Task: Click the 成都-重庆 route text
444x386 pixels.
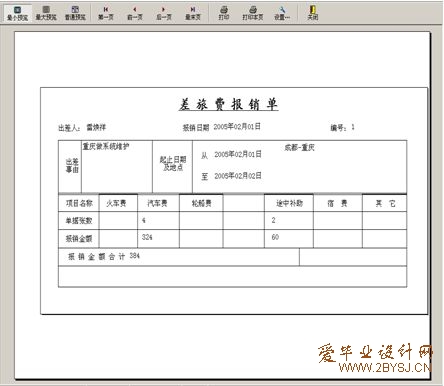Action: (299, 147)
